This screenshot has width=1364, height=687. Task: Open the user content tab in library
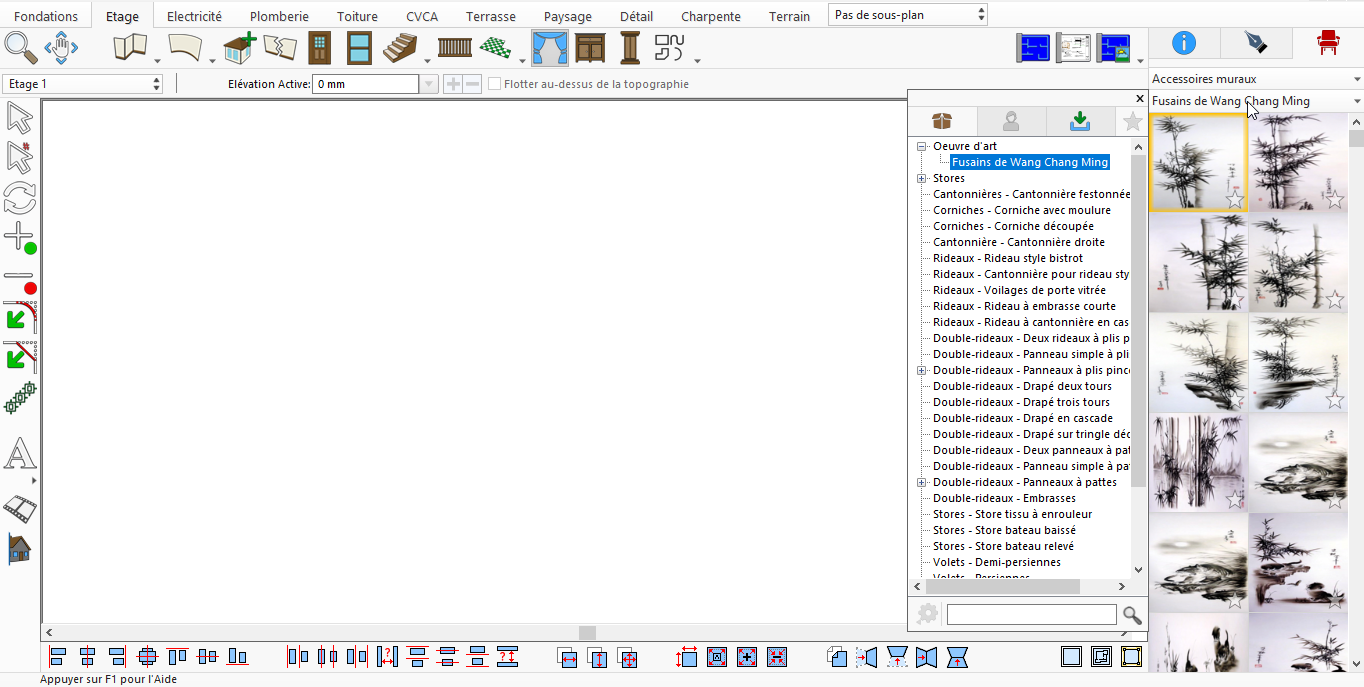click(1011, 121)
